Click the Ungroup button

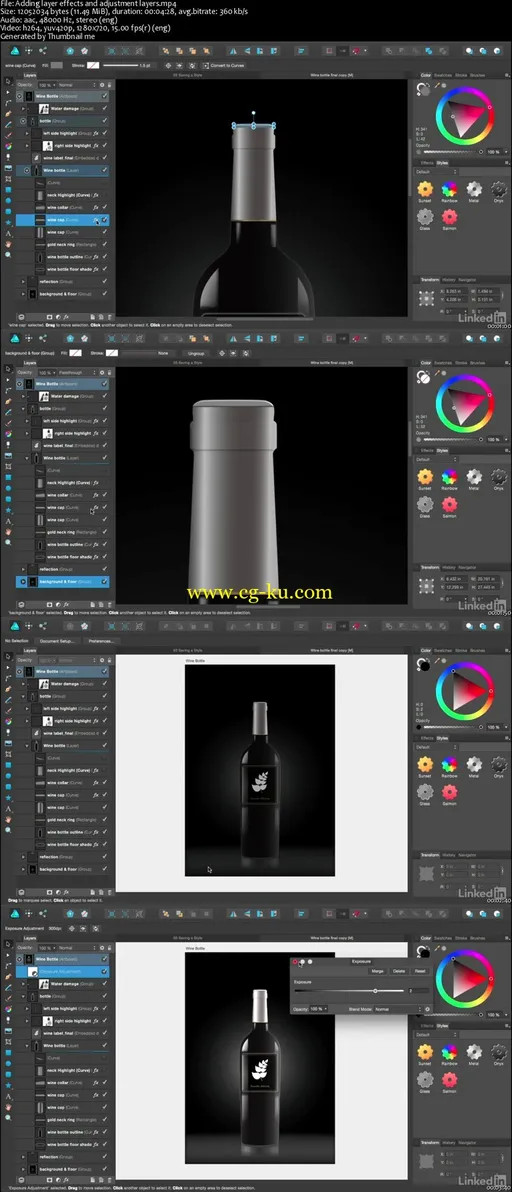click(196, 353)
